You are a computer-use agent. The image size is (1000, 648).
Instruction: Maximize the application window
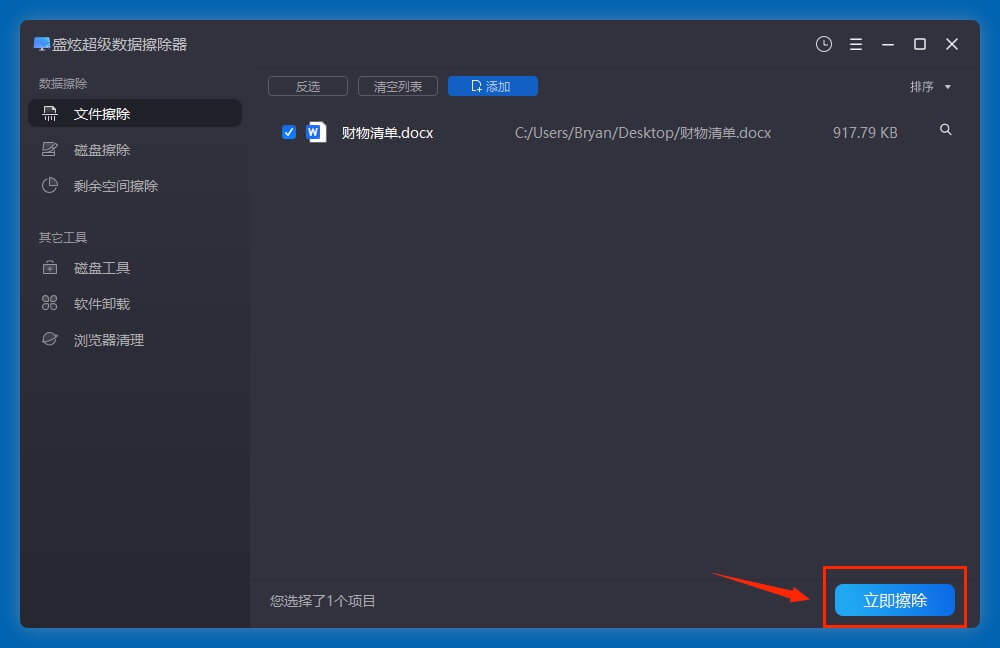pos(920,44)
